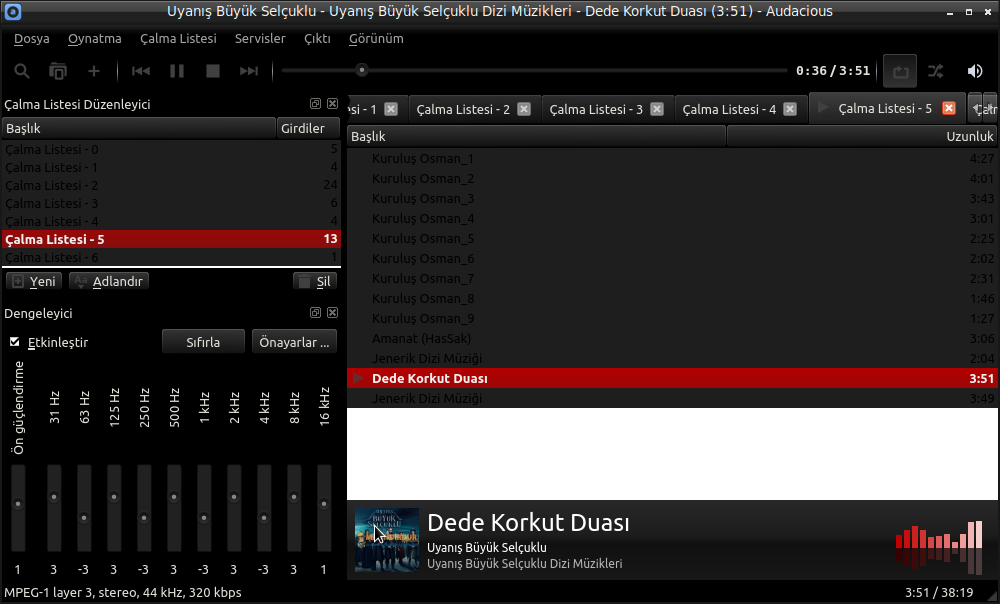Click the Girdiler column header

[x=309, y=128]
